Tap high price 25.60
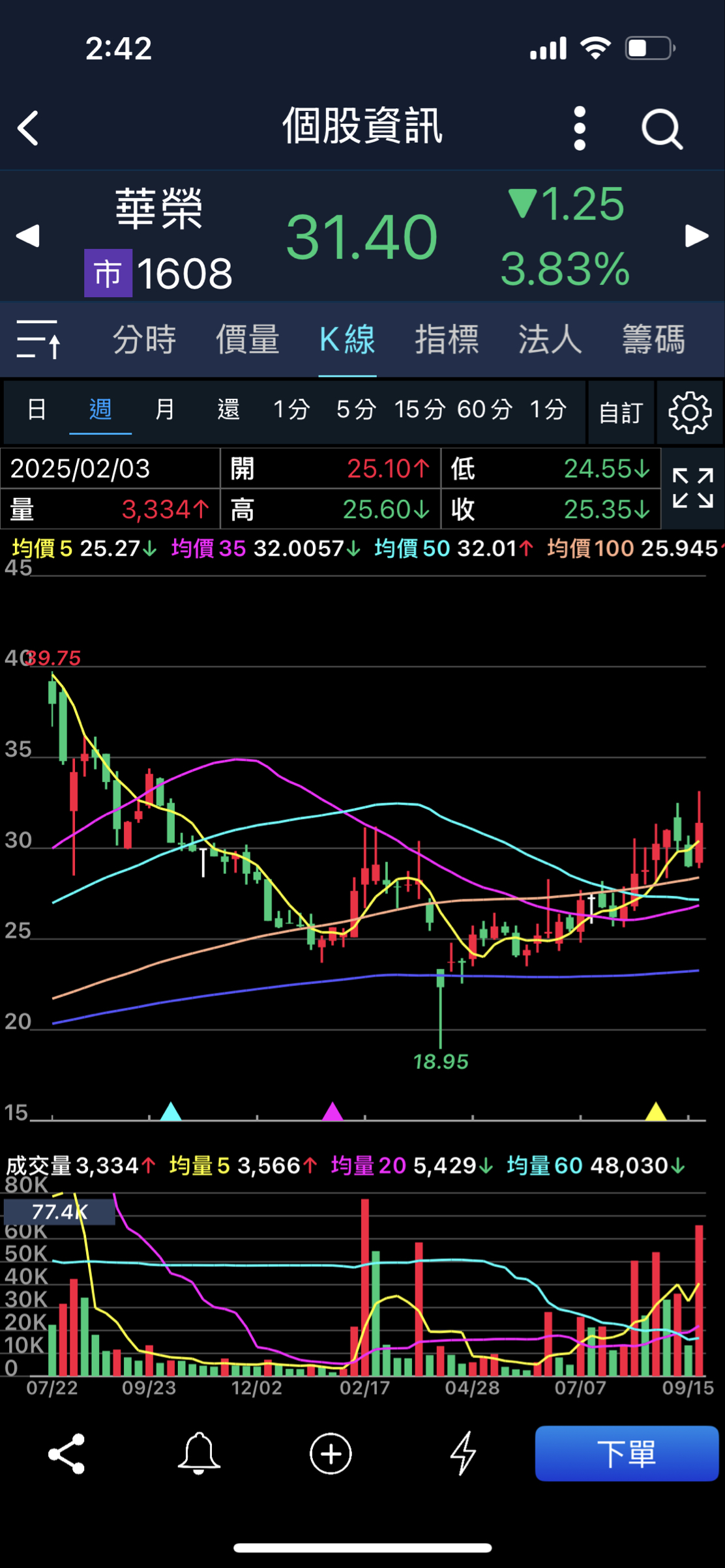This screenshot has width=725, height=1568. click(386, 509)
